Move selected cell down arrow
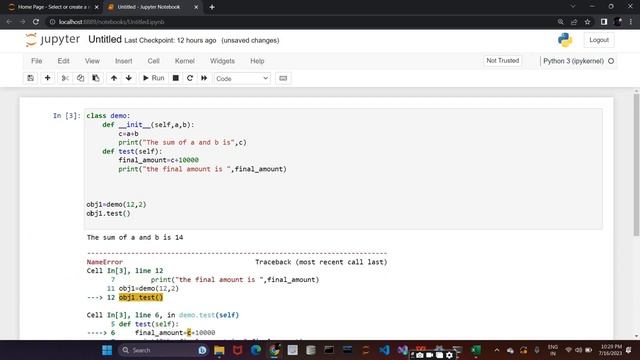 click(x=129, y=78)
